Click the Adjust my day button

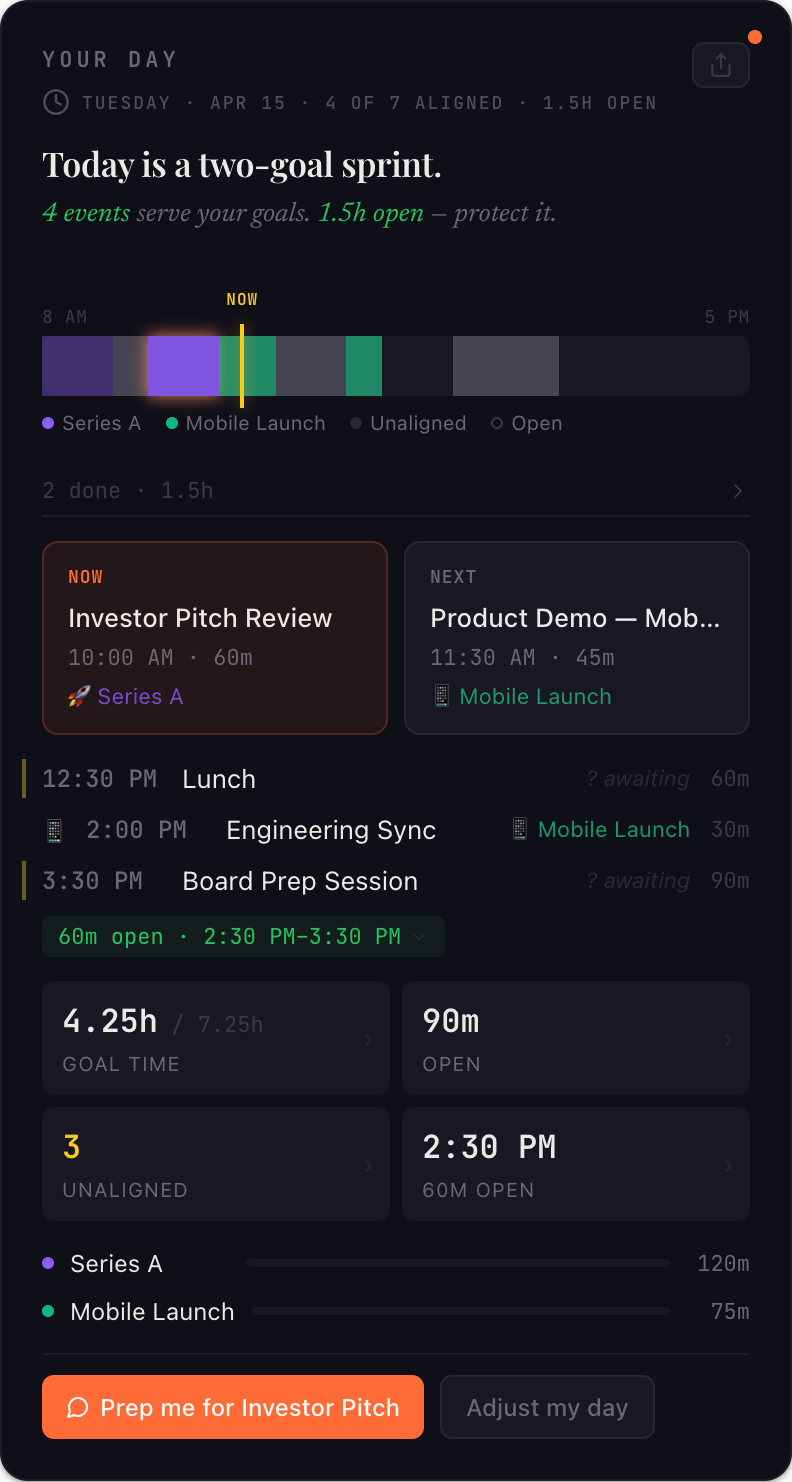pyautogui.click(x=547, y=1408)
